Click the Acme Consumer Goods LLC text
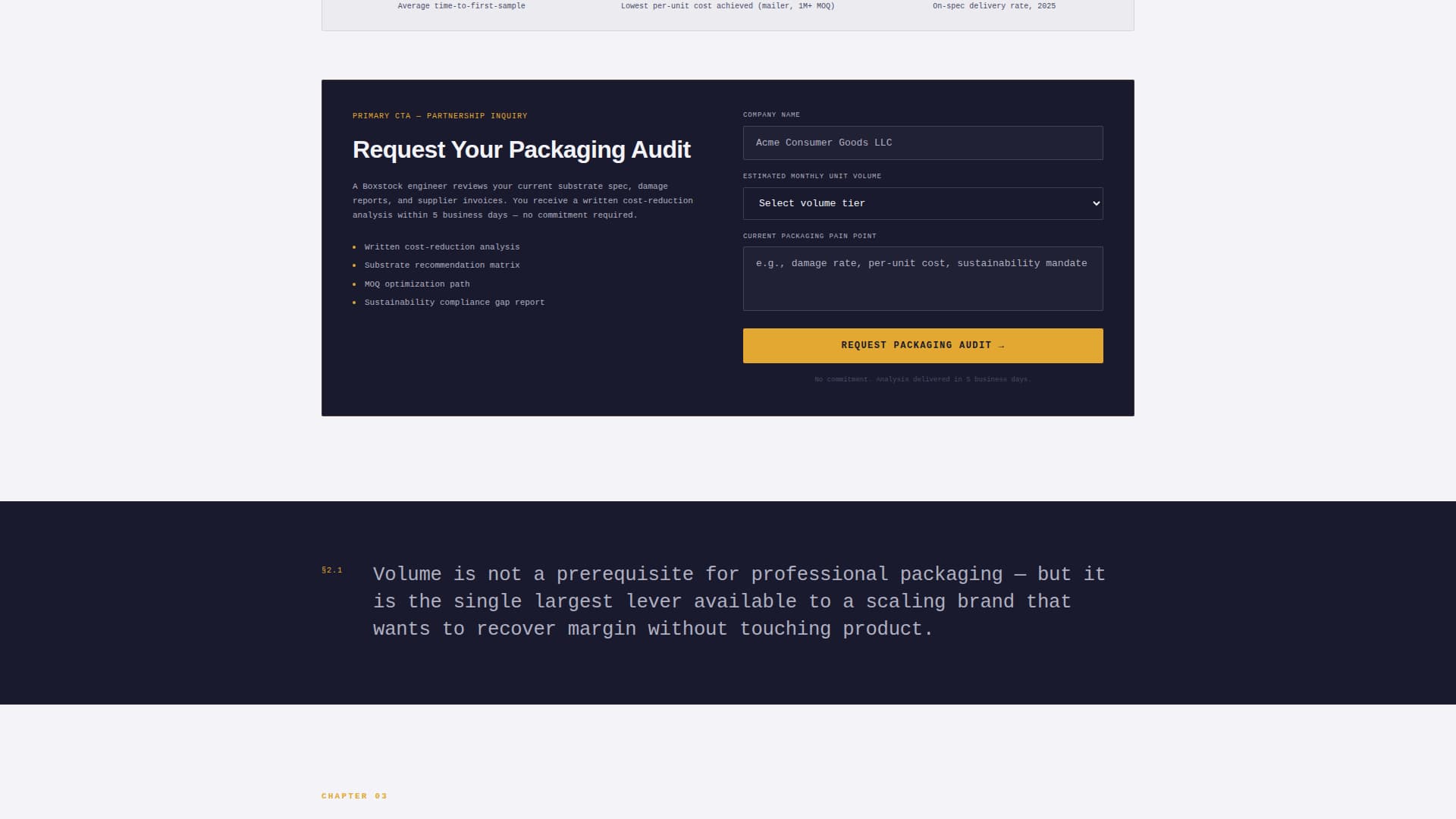Screen dimensions: 1456x819 (x=824, y=143)
